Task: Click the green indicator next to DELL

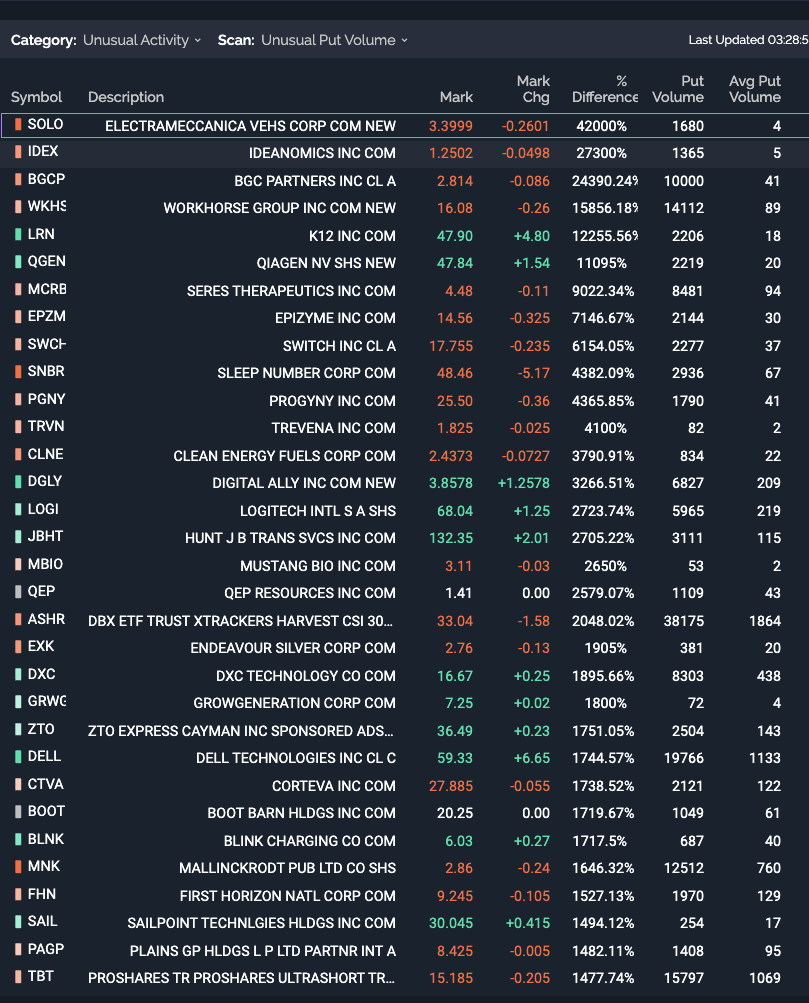Action: (19, 757)
